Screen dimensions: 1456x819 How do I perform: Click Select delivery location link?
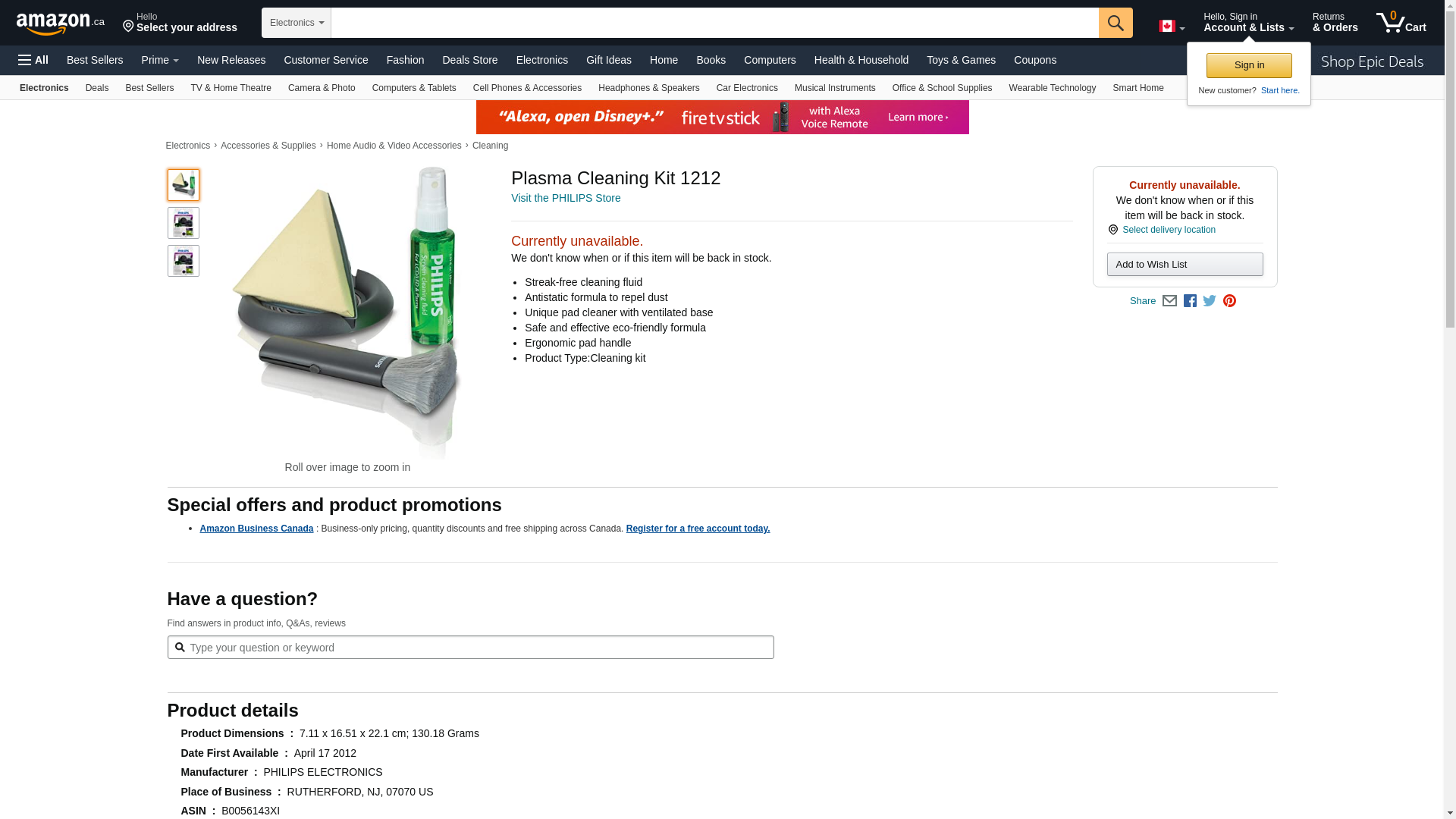click(x=1169, y=230)
